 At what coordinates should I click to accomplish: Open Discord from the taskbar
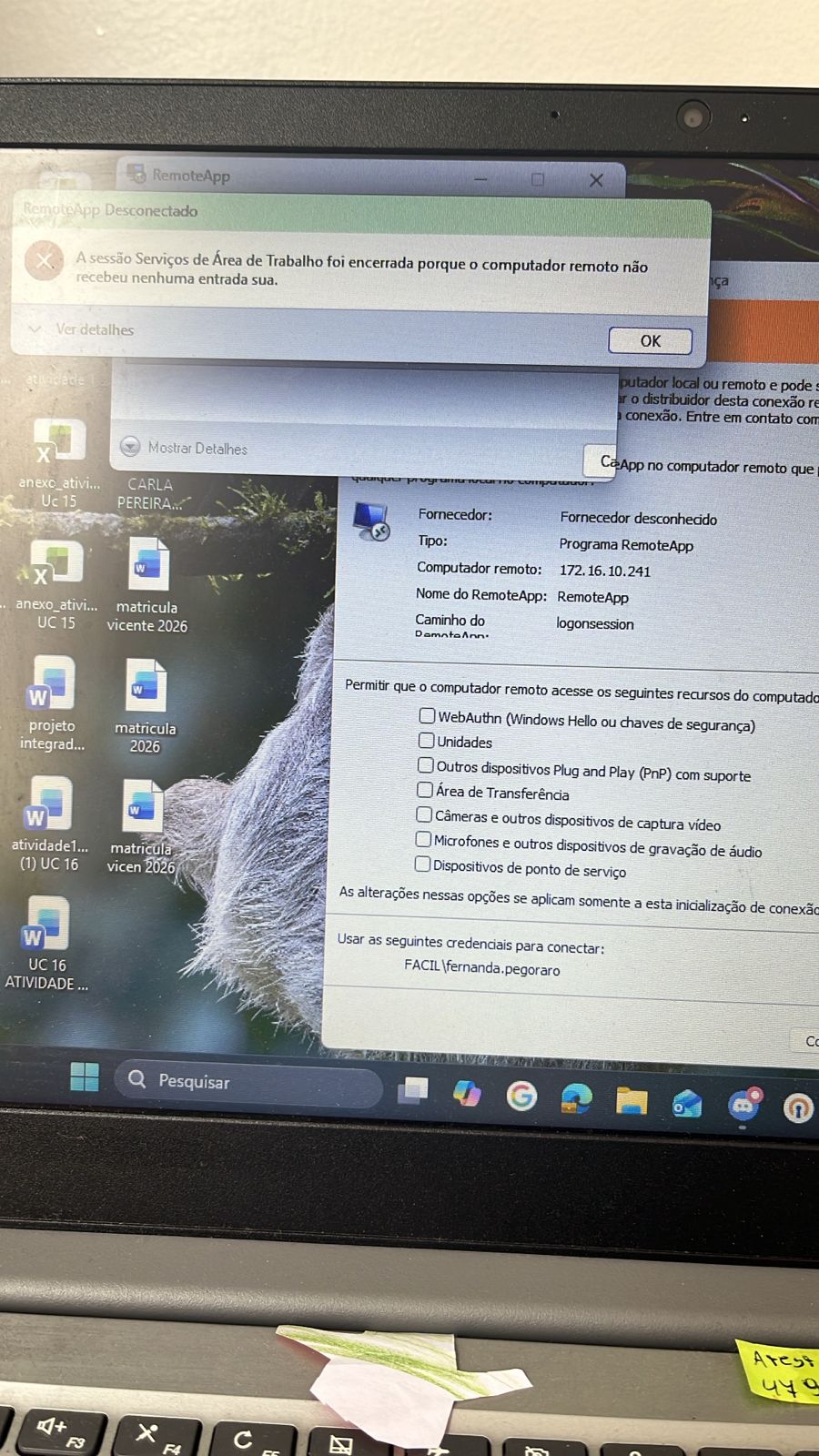(x=744, y=1106)
